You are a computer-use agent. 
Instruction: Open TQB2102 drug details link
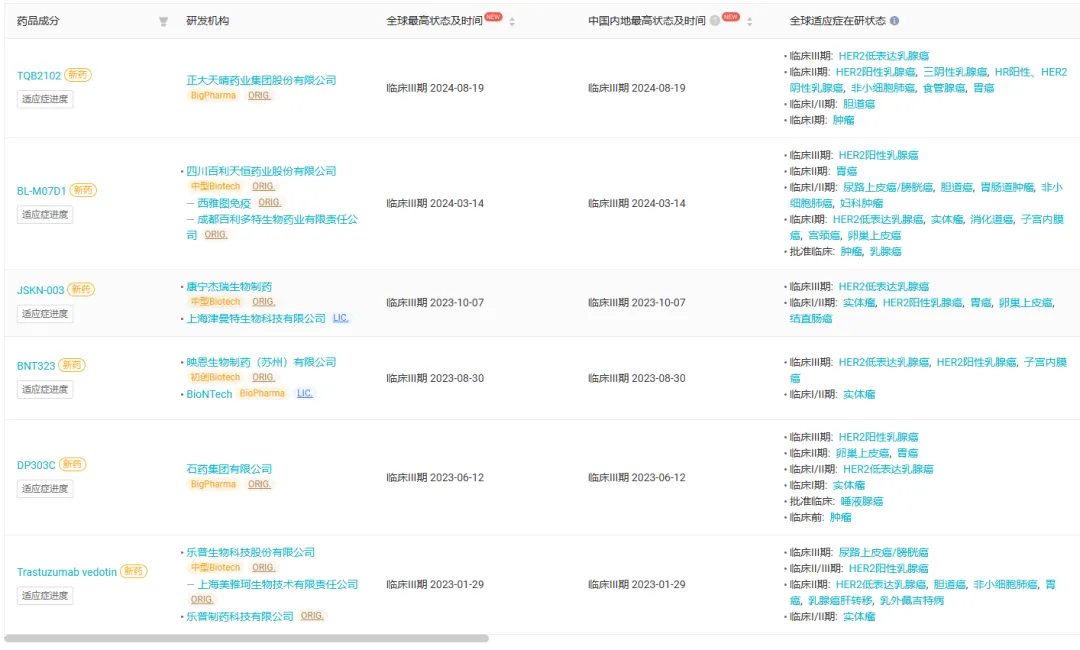pos(39,76)
